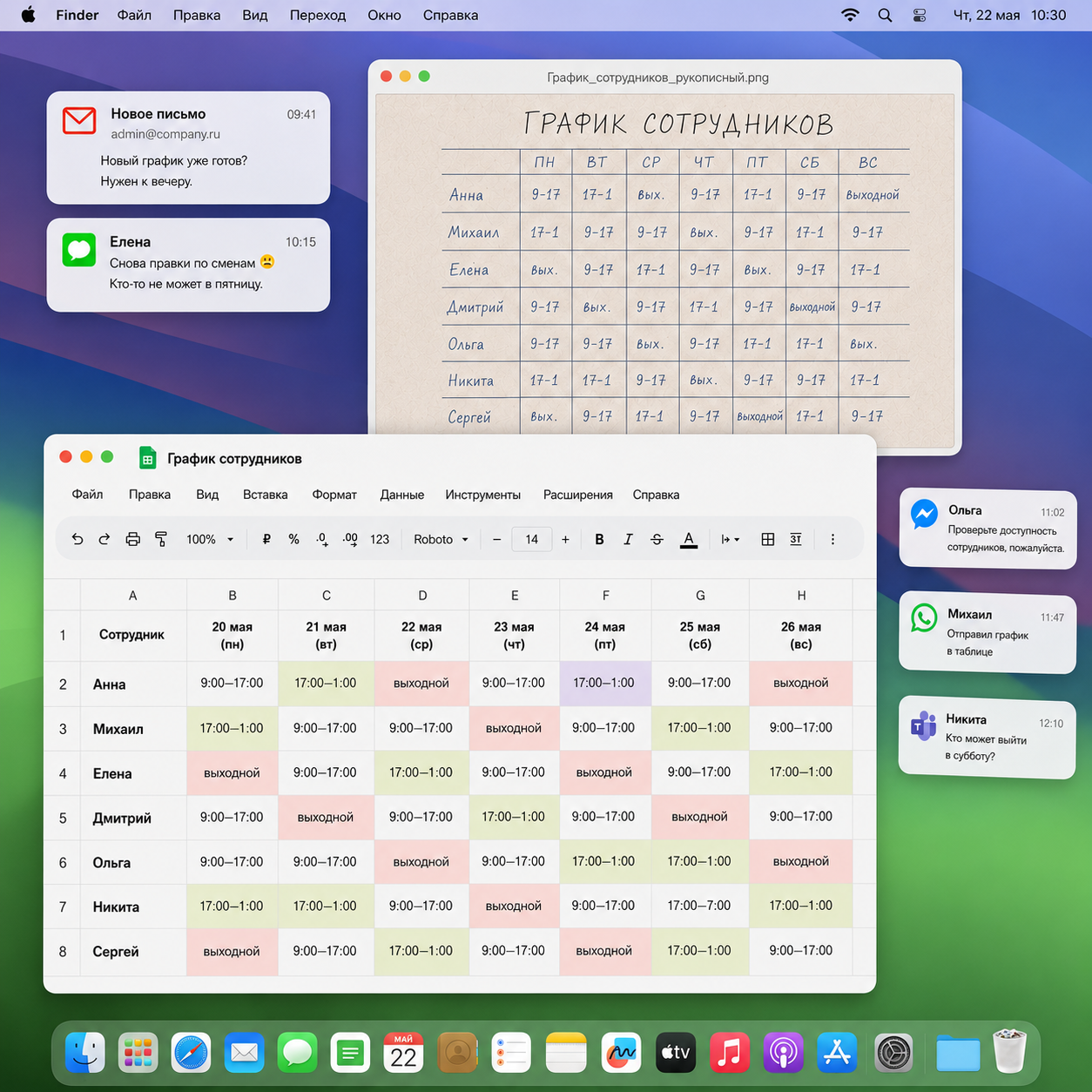Open Никита's Teams notification

[988, 737]
